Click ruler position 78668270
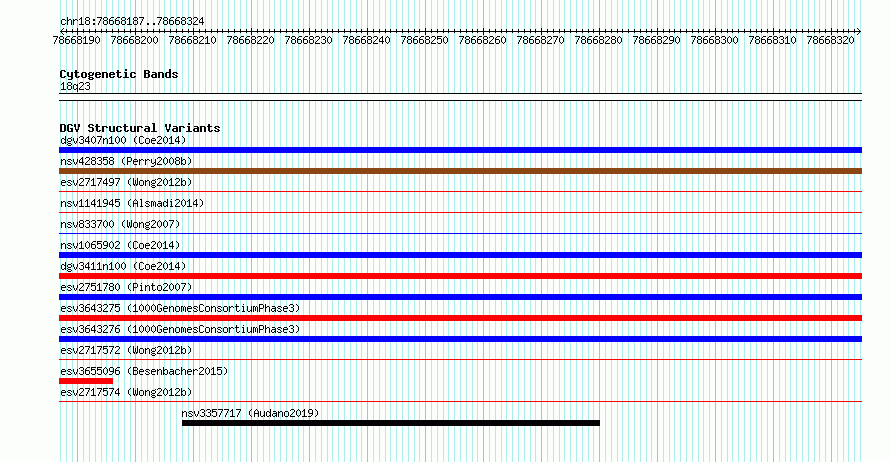 tap(540, 40)
